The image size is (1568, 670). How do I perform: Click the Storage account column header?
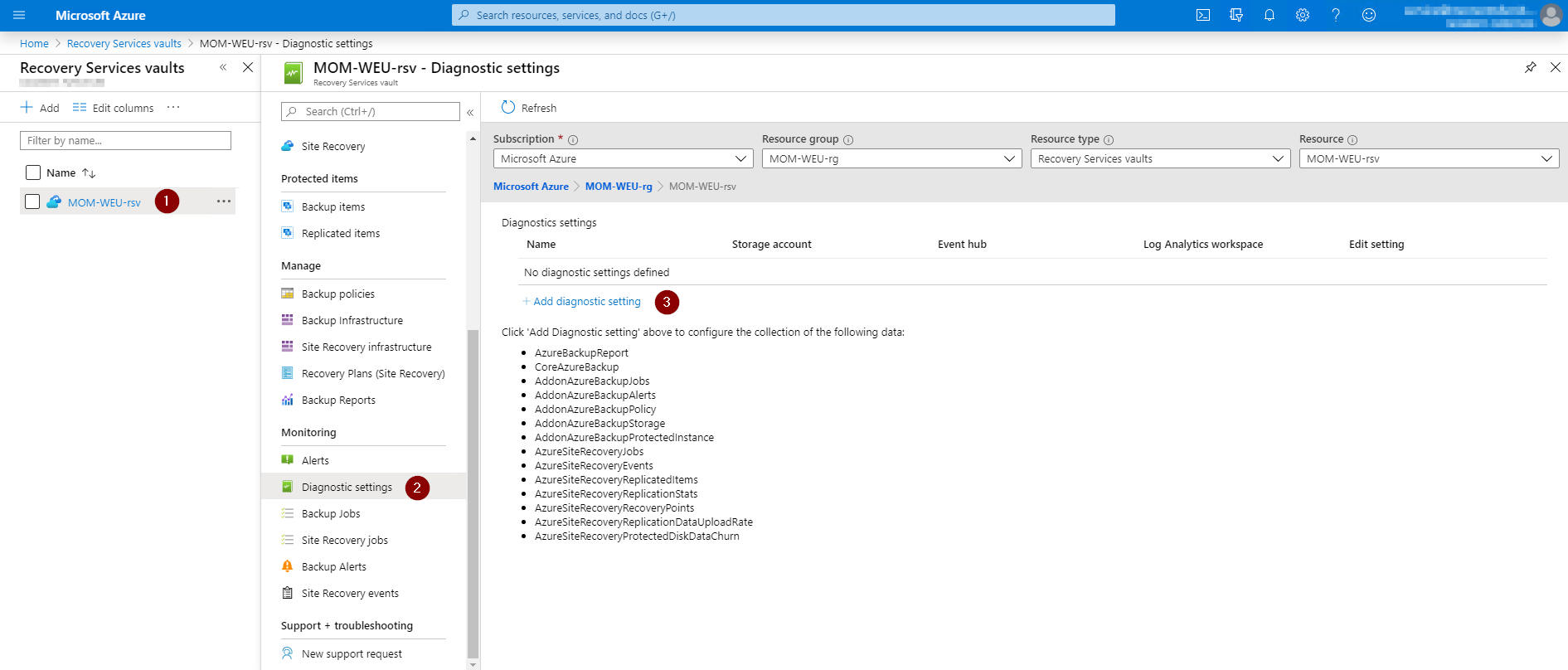[x=772, y=244]
